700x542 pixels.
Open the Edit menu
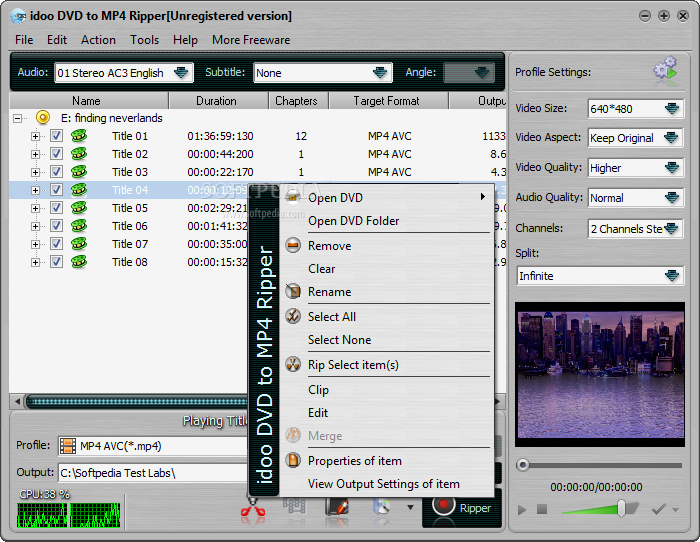(57, 40)
